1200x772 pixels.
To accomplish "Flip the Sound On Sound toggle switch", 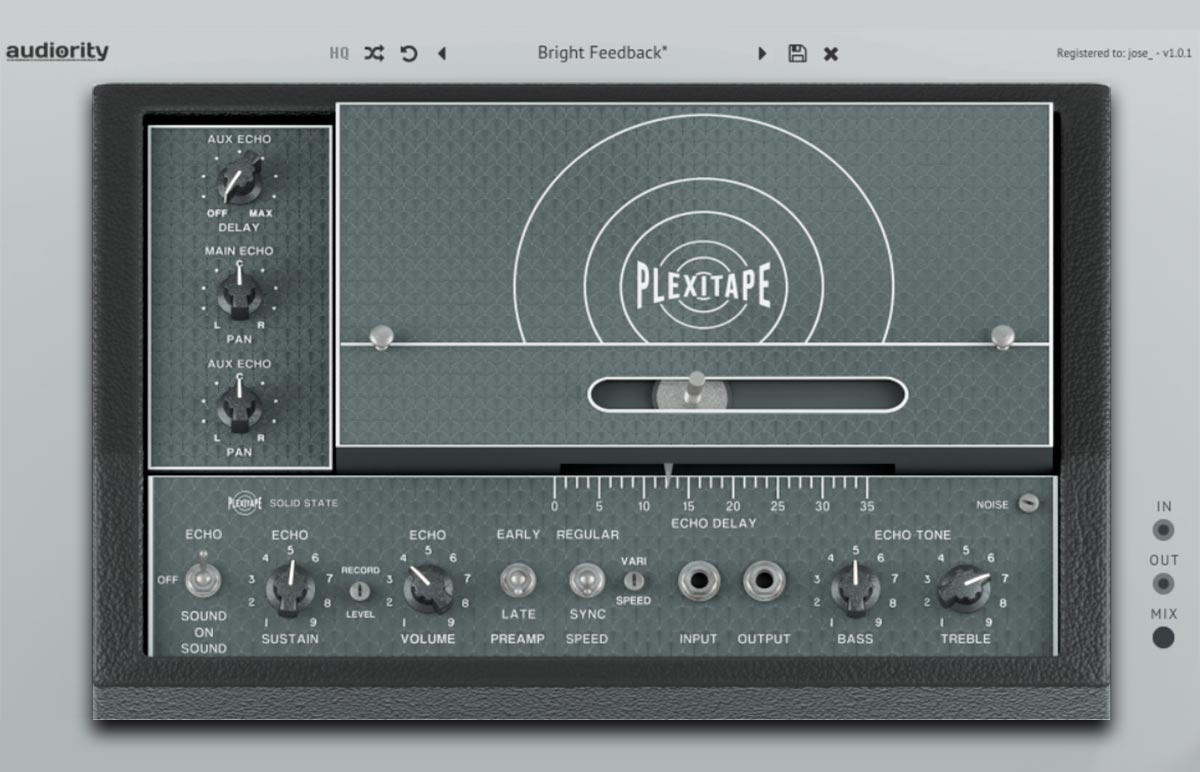I will [205, 576].
